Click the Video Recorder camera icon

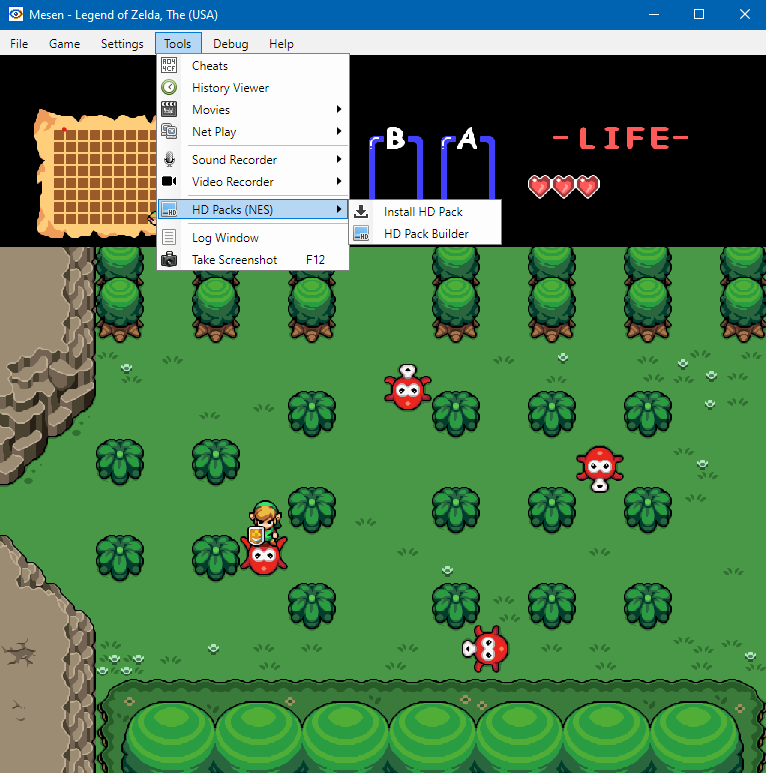[169, 181]
